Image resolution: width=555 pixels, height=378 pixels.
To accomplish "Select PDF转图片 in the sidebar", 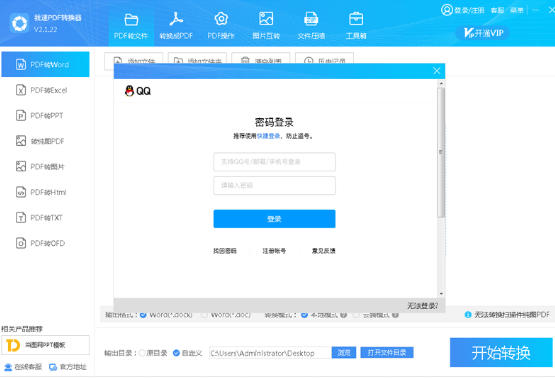I will (45, 167).
